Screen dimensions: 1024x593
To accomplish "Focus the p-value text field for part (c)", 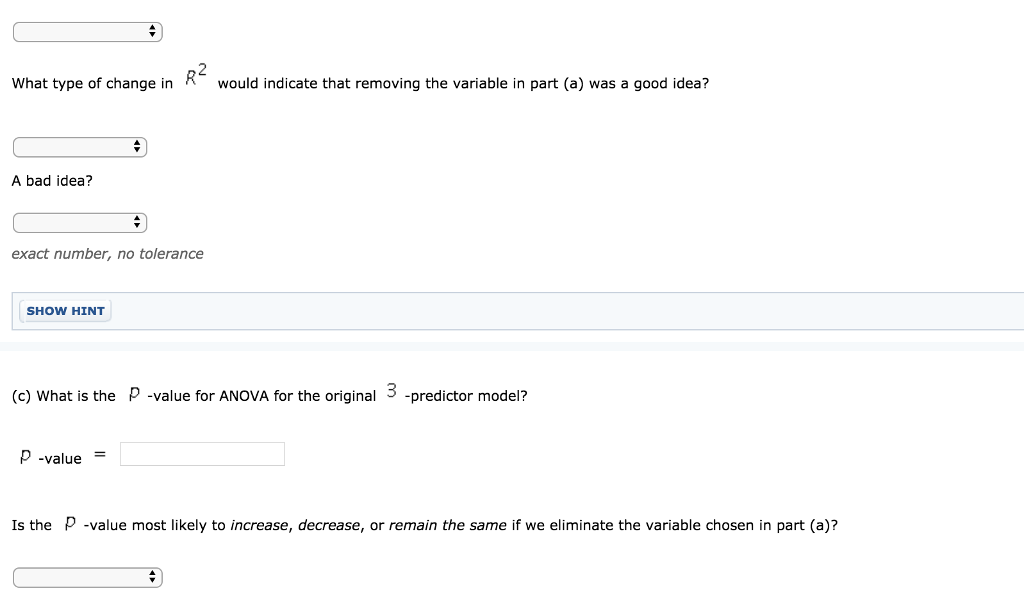I will point(201,454).
